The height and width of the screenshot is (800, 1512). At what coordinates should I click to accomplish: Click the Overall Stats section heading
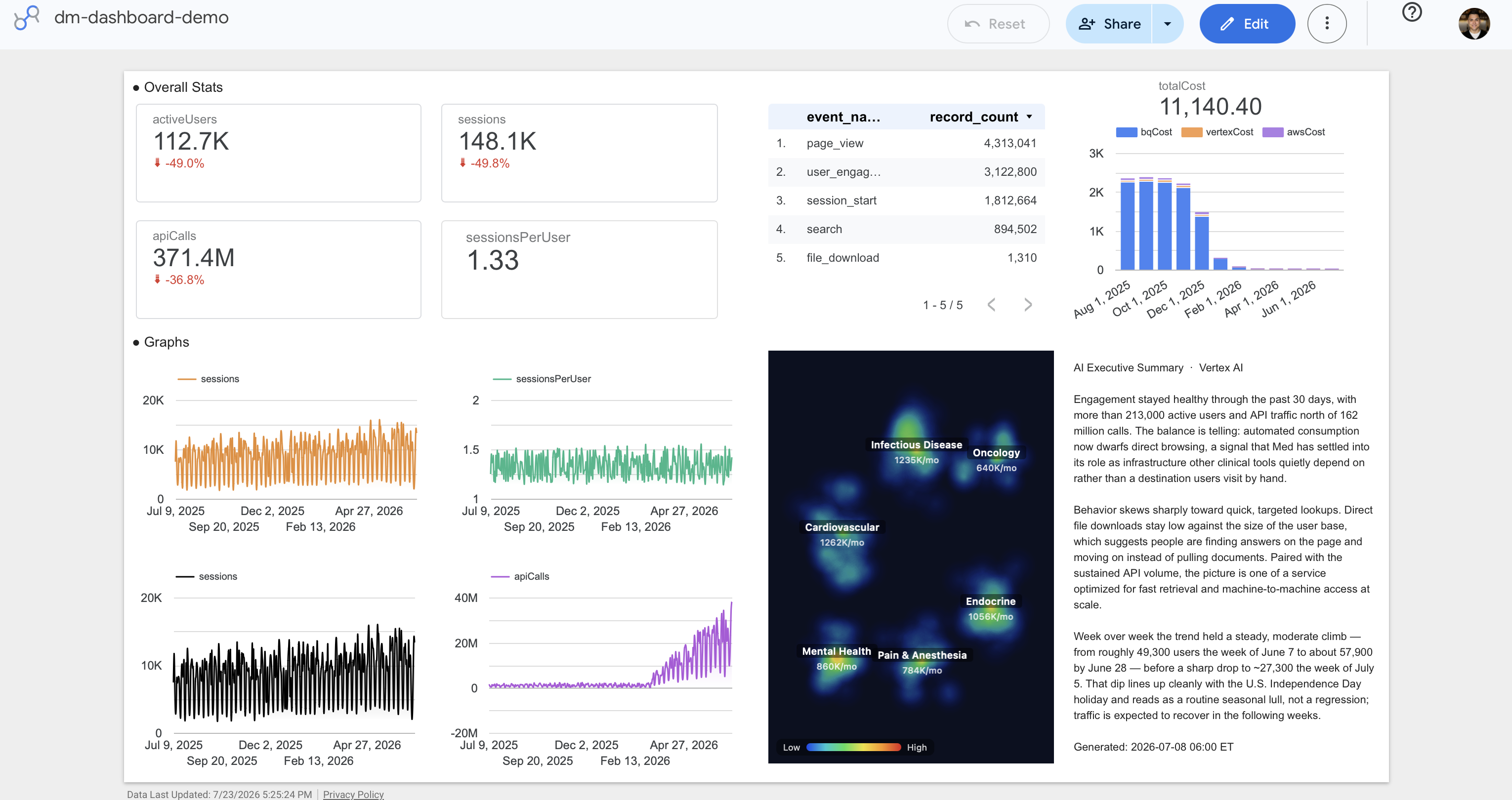point(183,87)
